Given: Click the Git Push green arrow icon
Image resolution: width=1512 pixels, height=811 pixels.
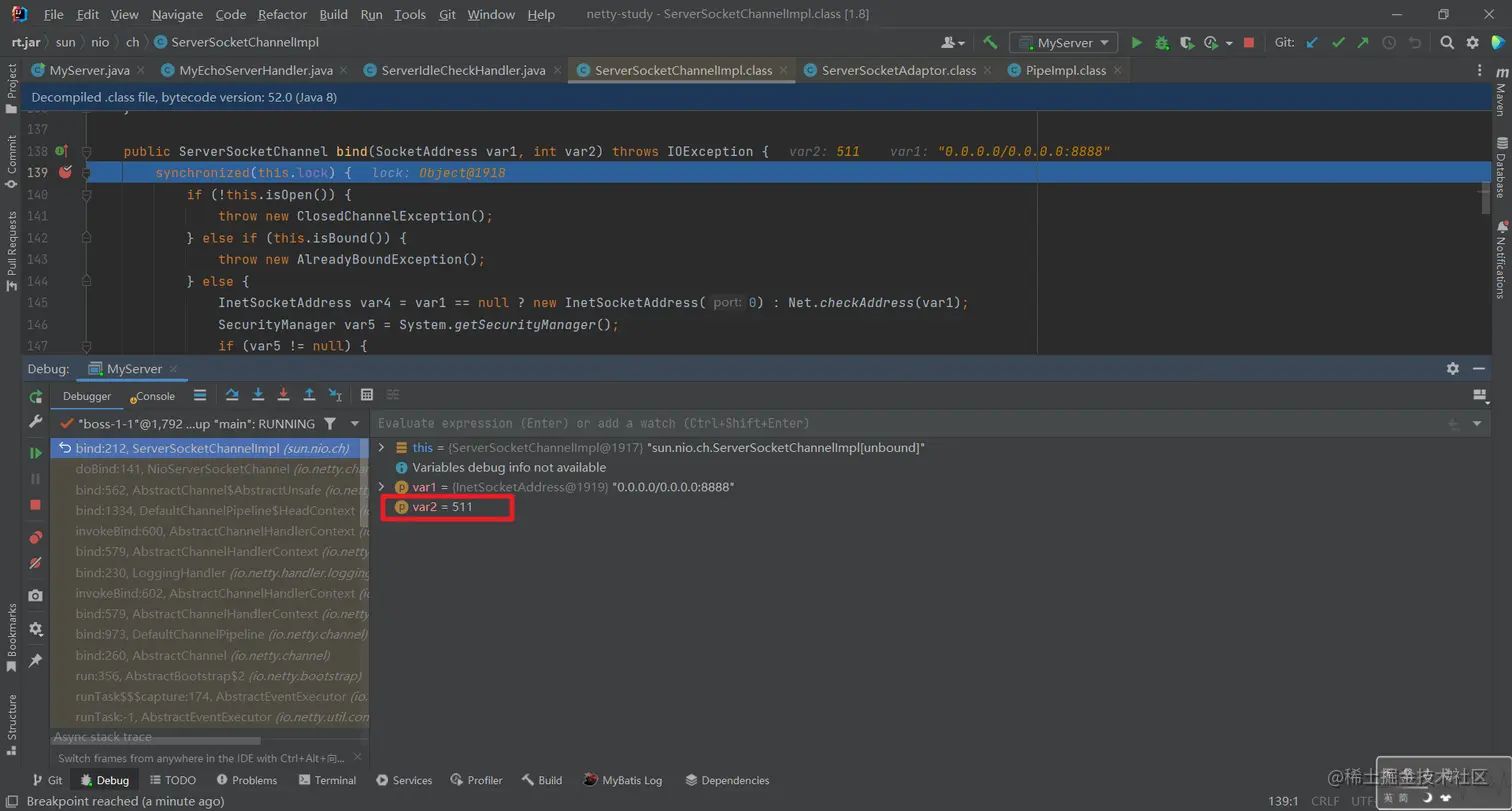Looking at the screenshot, I should (x=1363, y=43).
